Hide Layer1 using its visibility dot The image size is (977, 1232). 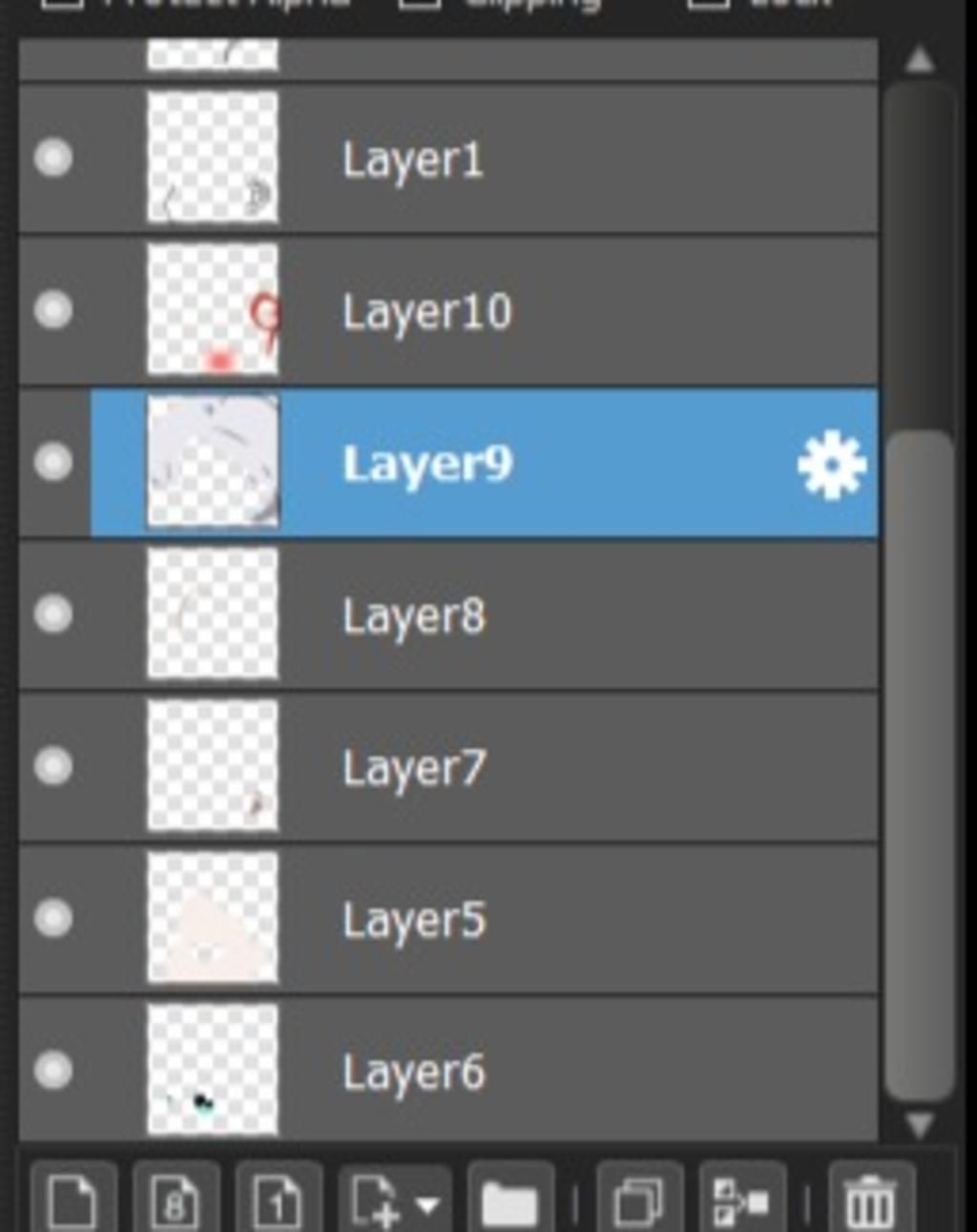(53, 157)
